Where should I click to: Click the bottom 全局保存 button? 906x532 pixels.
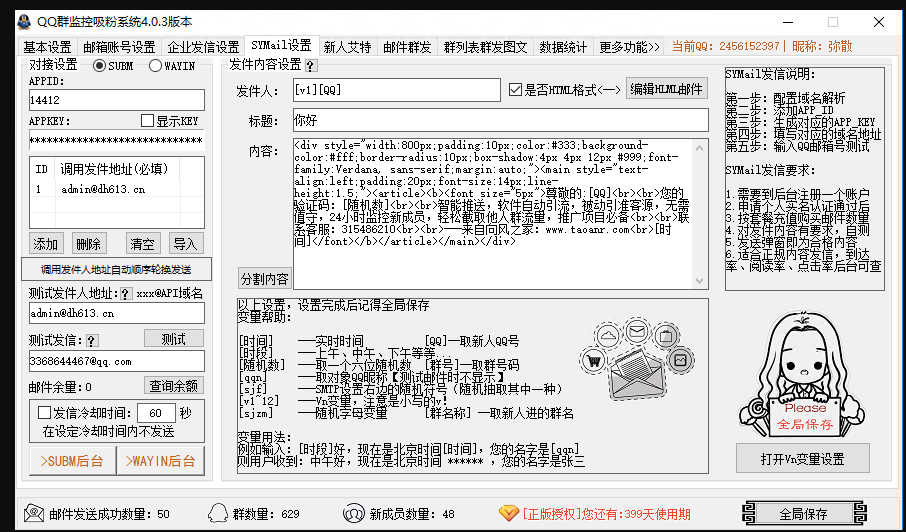click(803, 514)
